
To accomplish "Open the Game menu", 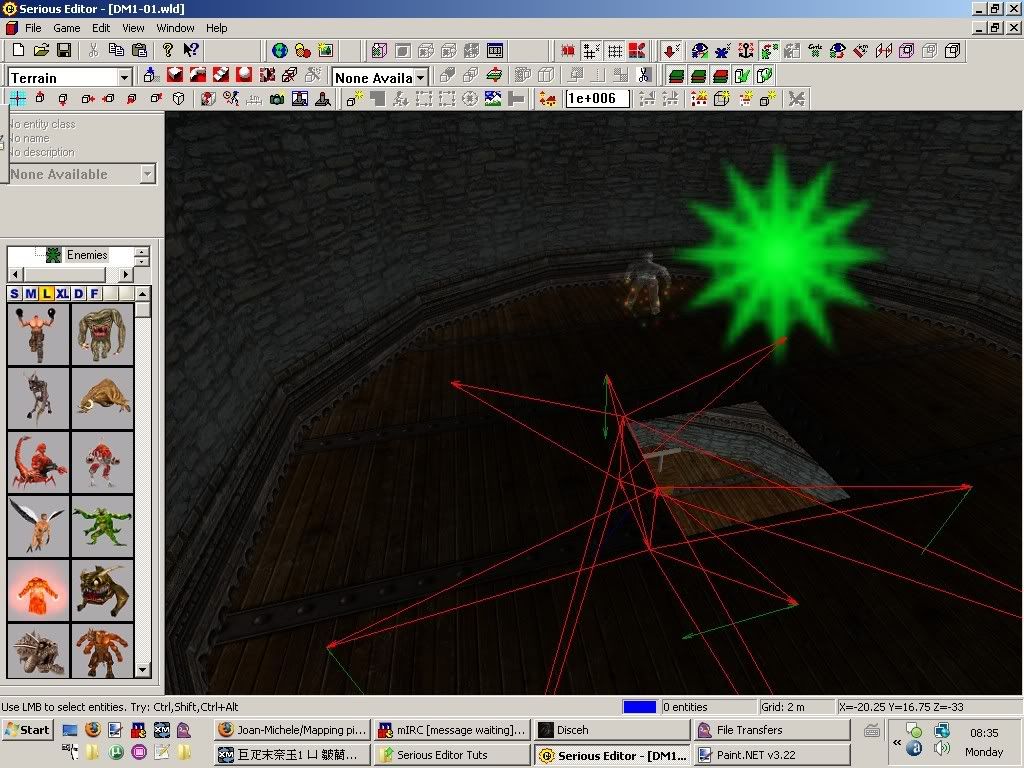I will [x=67, y=28].
